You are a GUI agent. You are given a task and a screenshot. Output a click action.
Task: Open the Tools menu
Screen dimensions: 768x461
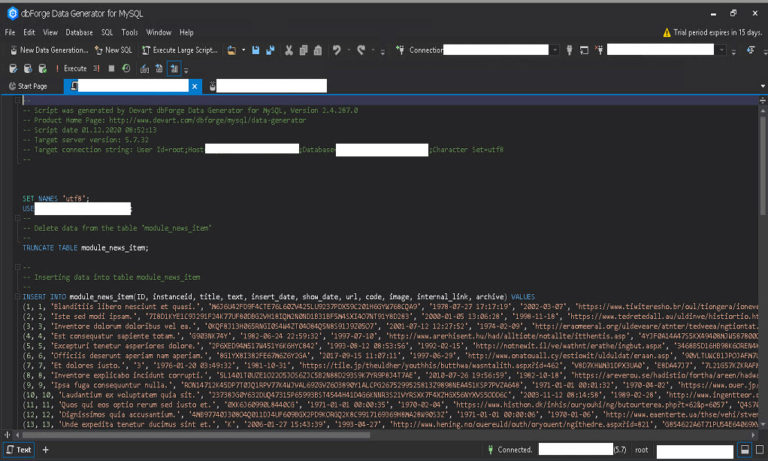point(129,32)
